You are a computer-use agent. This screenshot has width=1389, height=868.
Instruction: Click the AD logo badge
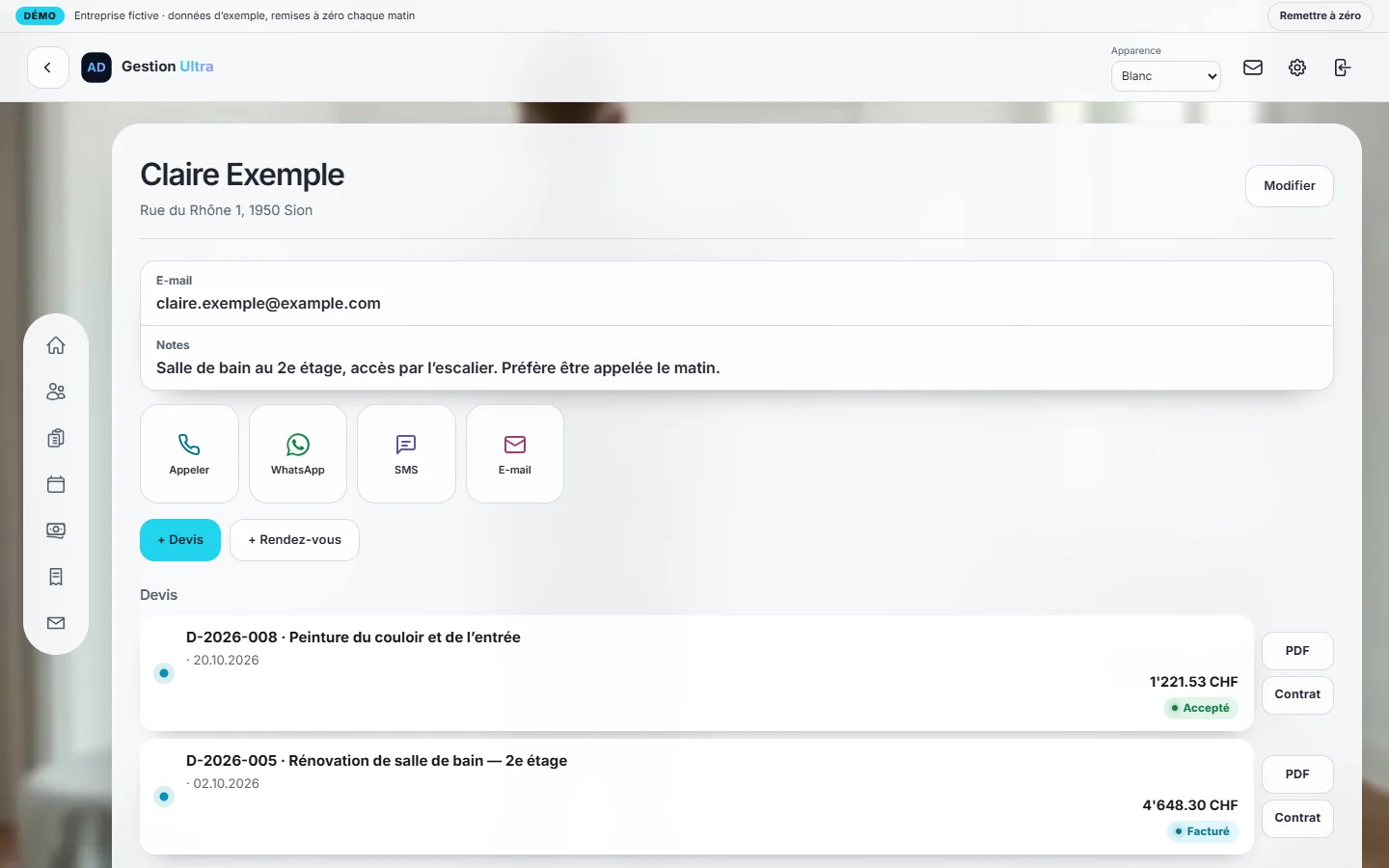coord(96,68)
